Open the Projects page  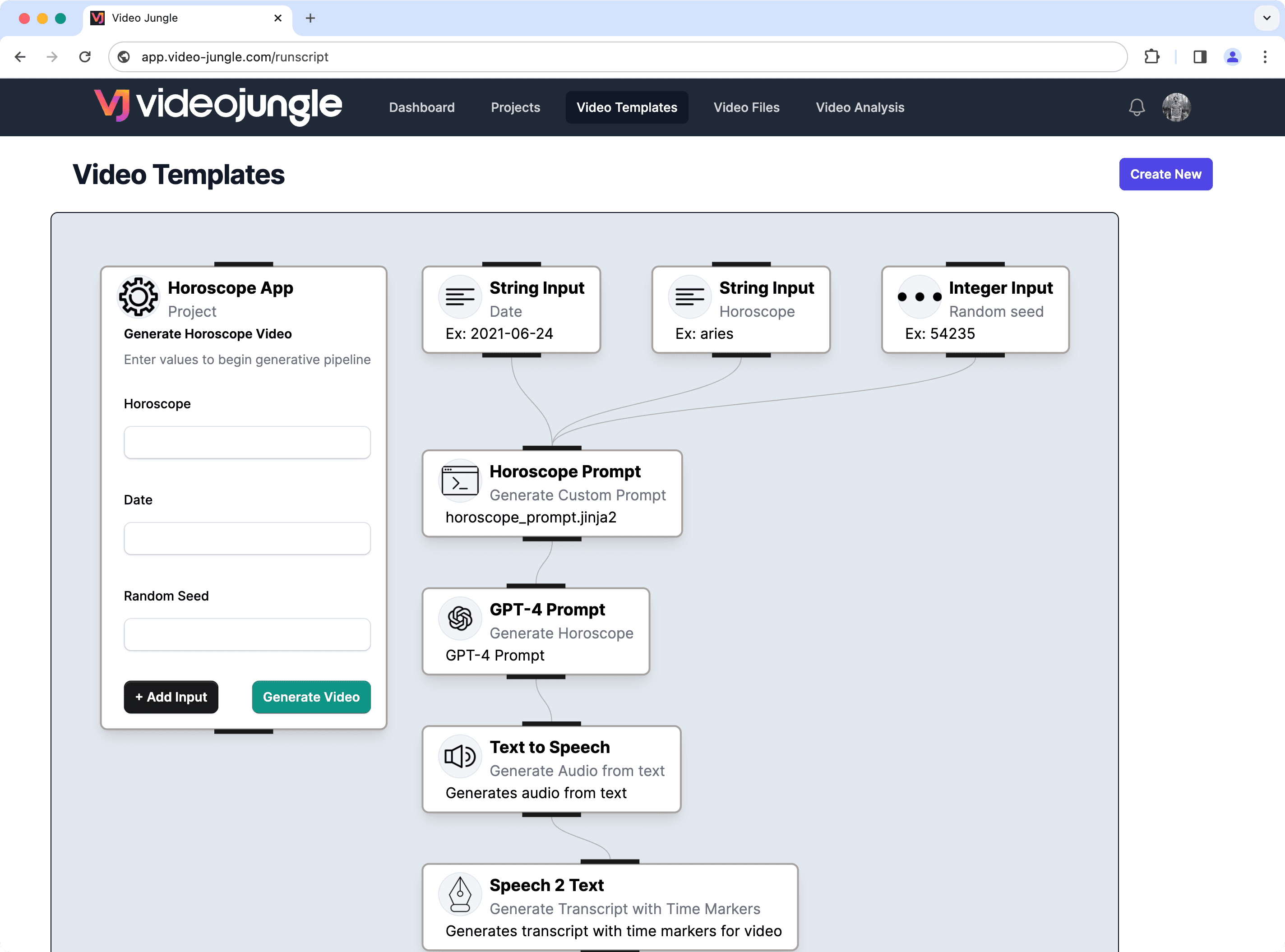coord(515,107)
